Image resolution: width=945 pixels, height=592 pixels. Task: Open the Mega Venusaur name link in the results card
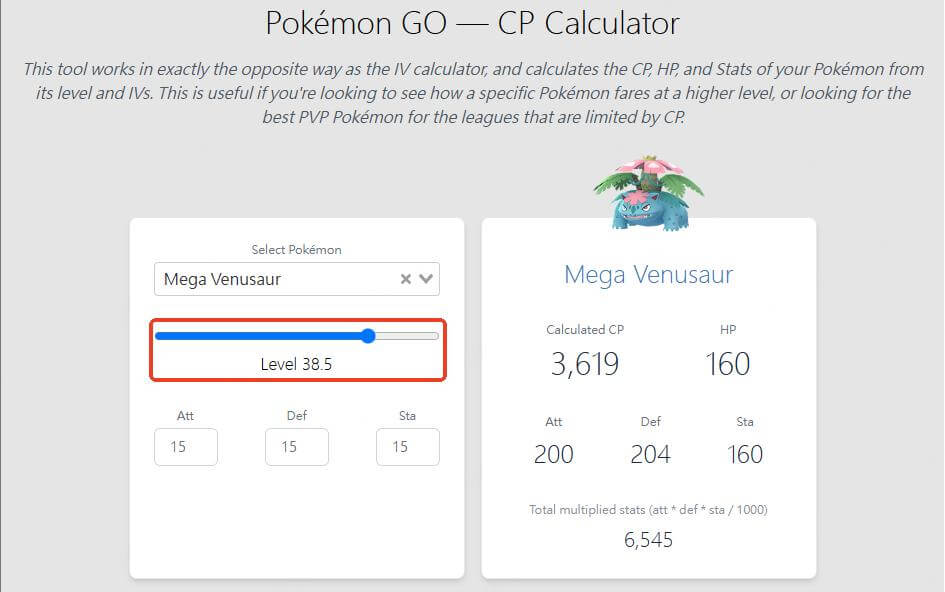(x=648, y=274)
